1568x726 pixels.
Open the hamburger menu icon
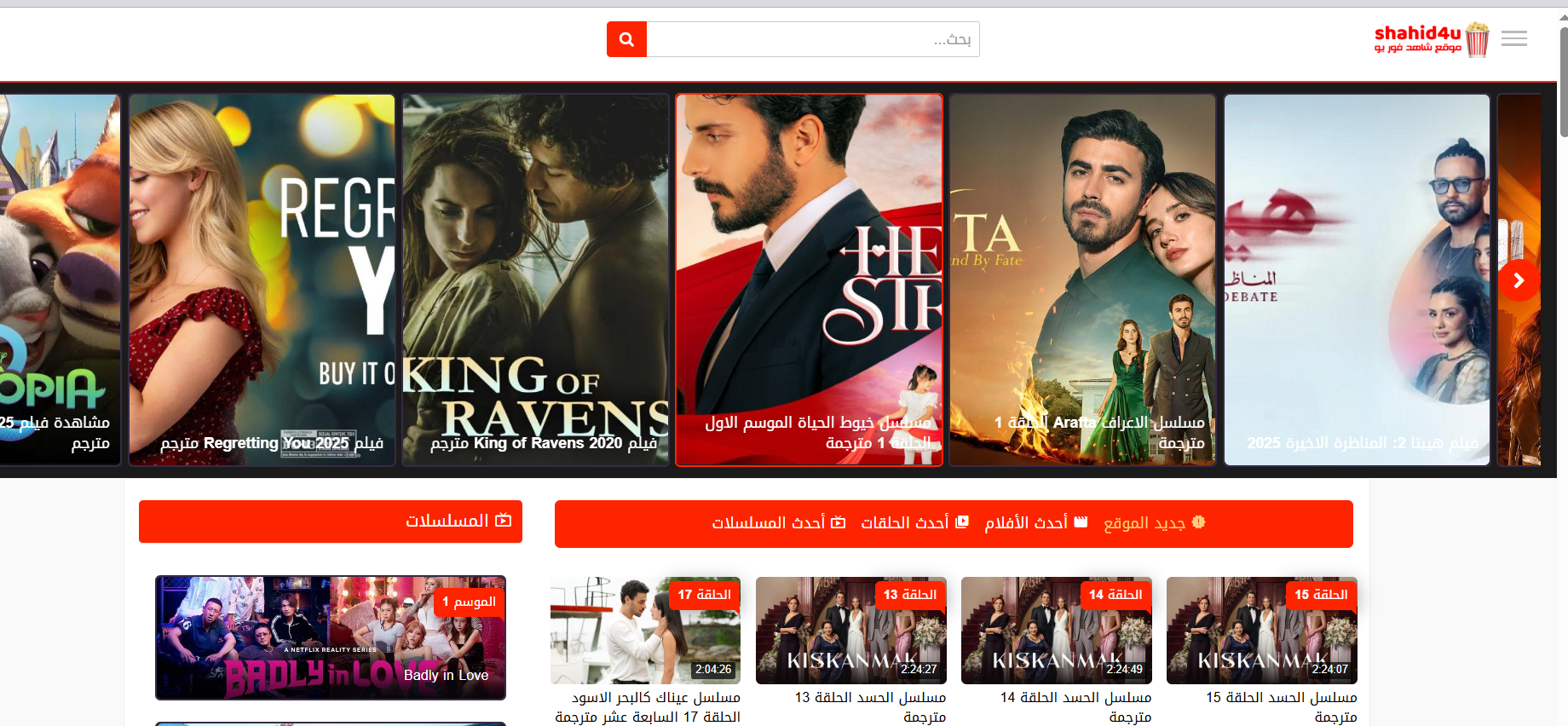click(1513, 39)
